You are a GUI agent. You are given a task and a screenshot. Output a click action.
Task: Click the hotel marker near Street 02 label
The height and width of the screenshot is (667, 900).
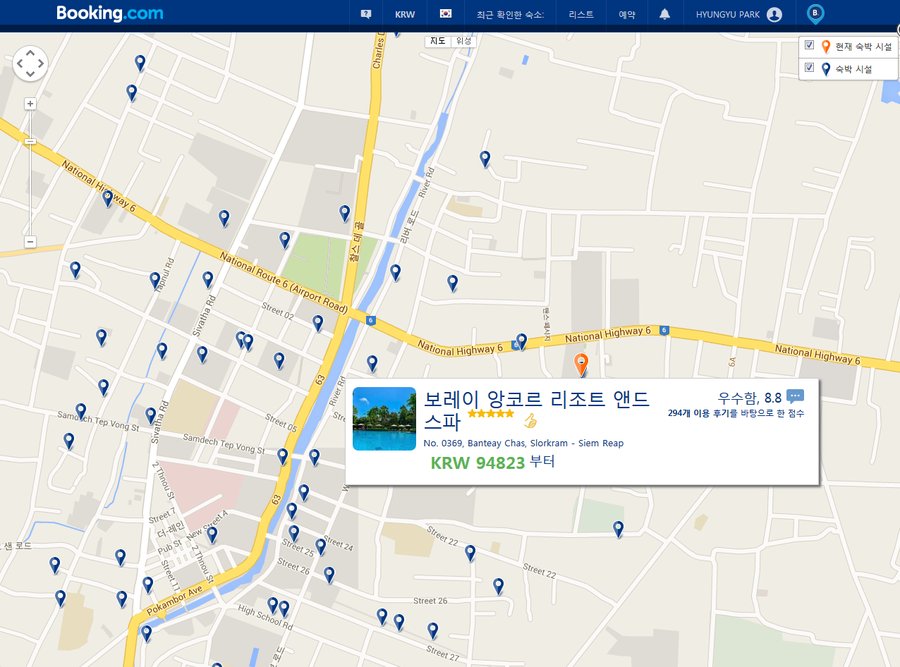(317, 323)
